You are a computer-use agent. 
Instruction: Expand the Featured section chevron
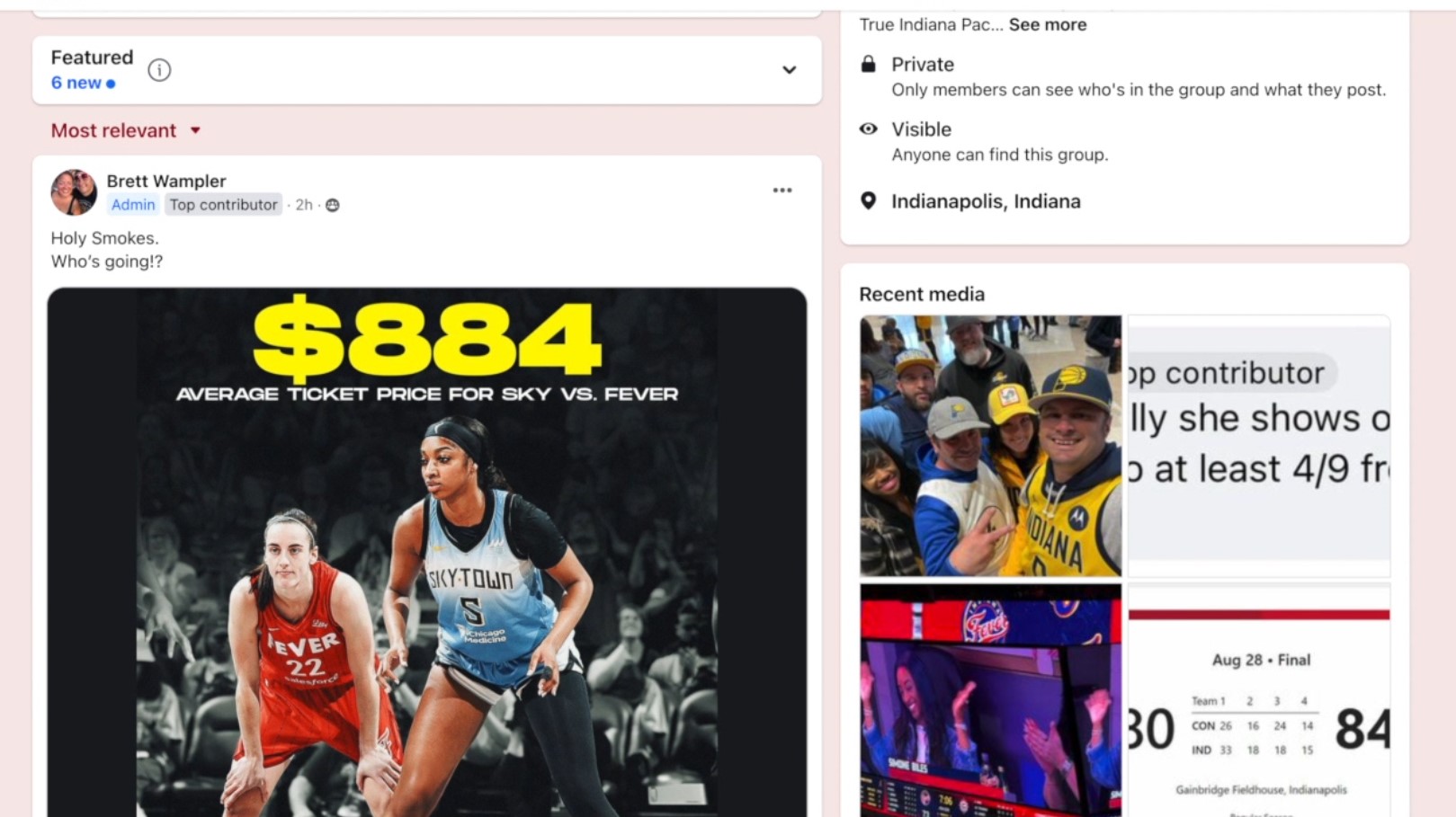[789, 70]
